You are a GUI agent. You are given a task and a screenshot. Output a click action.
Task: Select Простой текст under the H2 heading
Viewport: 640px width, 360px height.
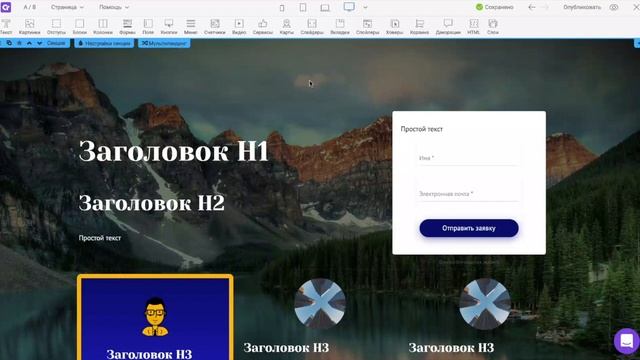pos(100,238)
